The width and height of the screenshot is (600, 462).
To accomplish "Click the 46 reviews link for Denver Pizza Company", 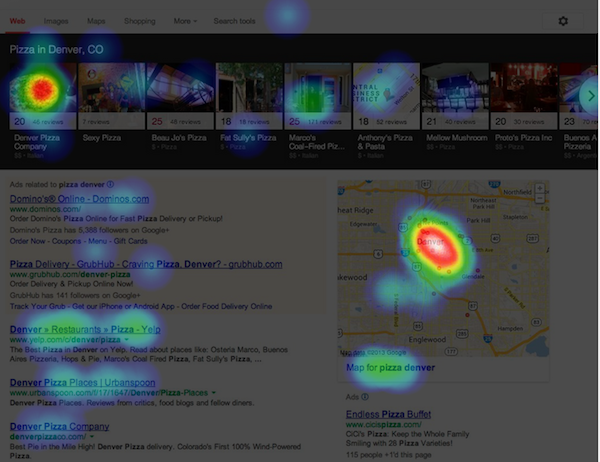I will click(x=48, y=122).
